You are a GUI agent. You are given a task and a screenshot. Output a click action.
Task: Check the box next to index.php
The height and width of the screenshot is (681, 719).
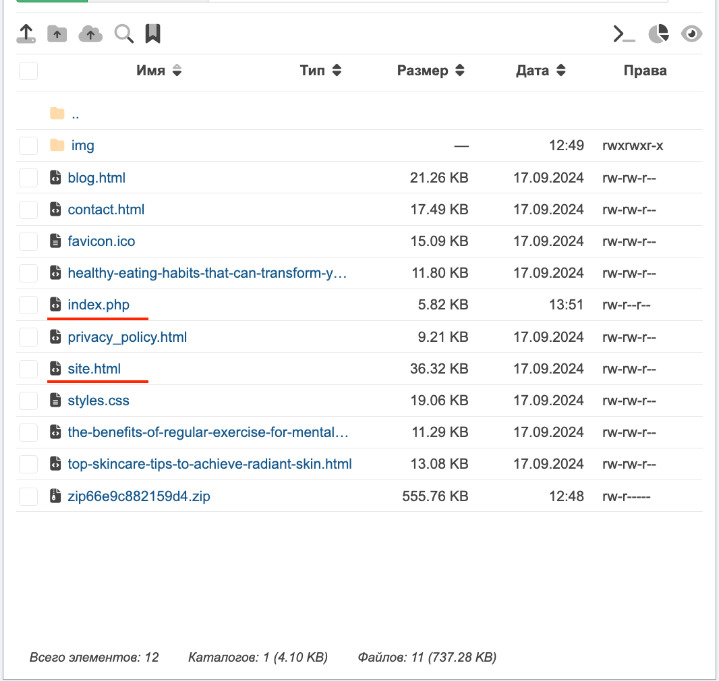29,305
